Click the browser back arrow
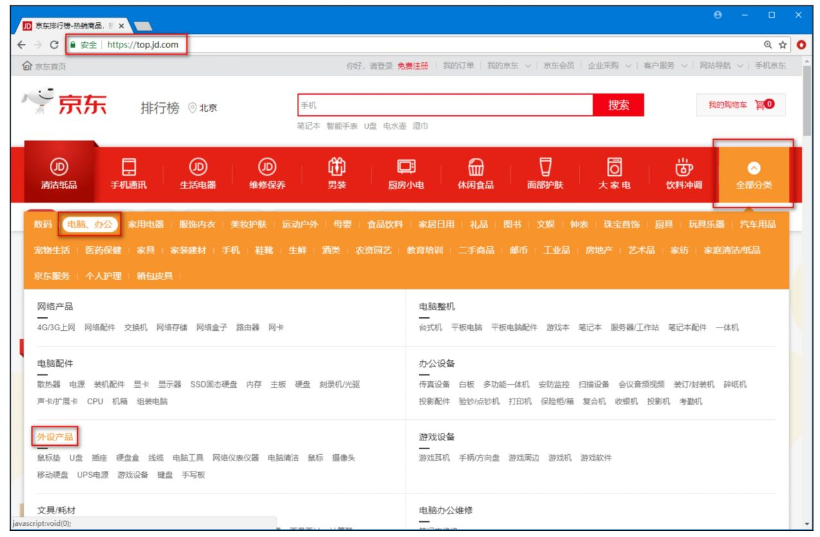 point(21,45)
